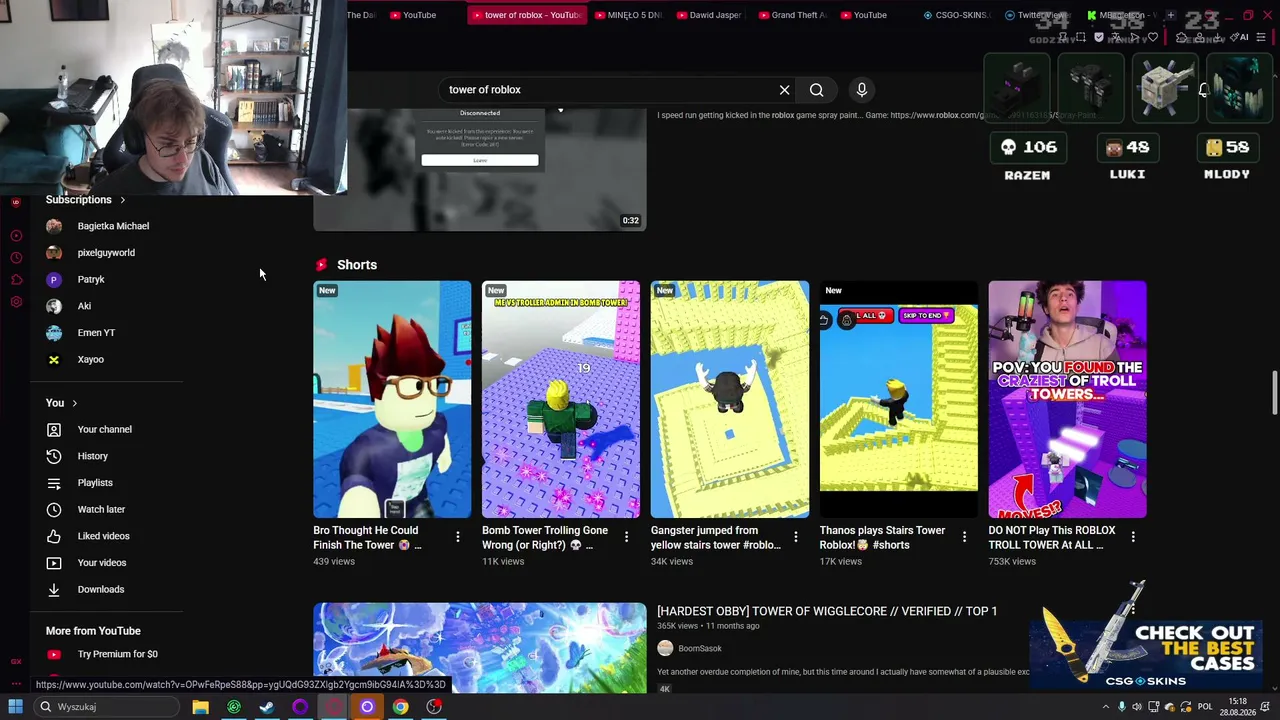
Task: Open the YouTube notifications bell
Action: coord(1204,90)
